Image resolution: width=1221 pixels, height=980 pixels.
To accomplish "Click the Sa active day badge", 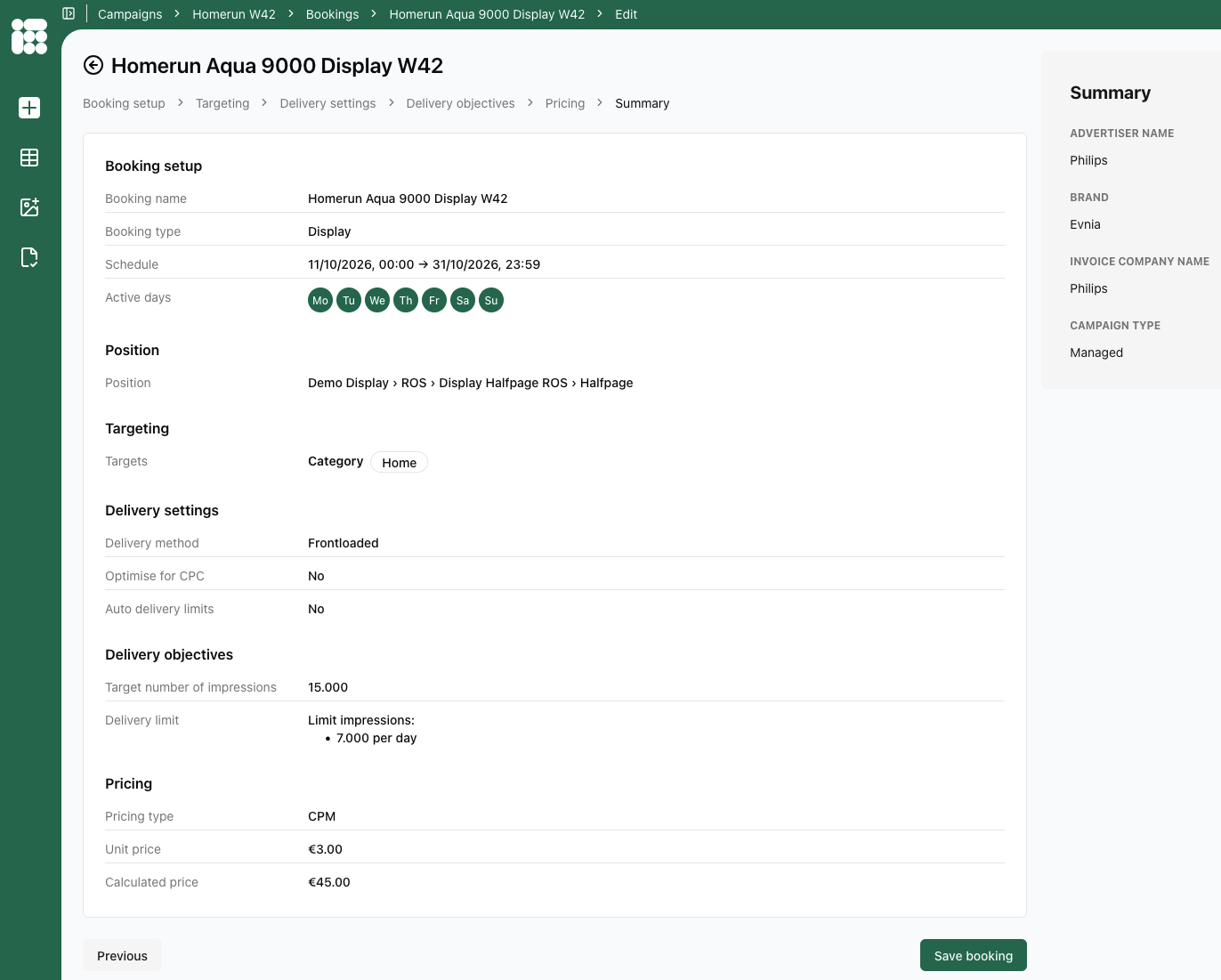I will 463,301.
